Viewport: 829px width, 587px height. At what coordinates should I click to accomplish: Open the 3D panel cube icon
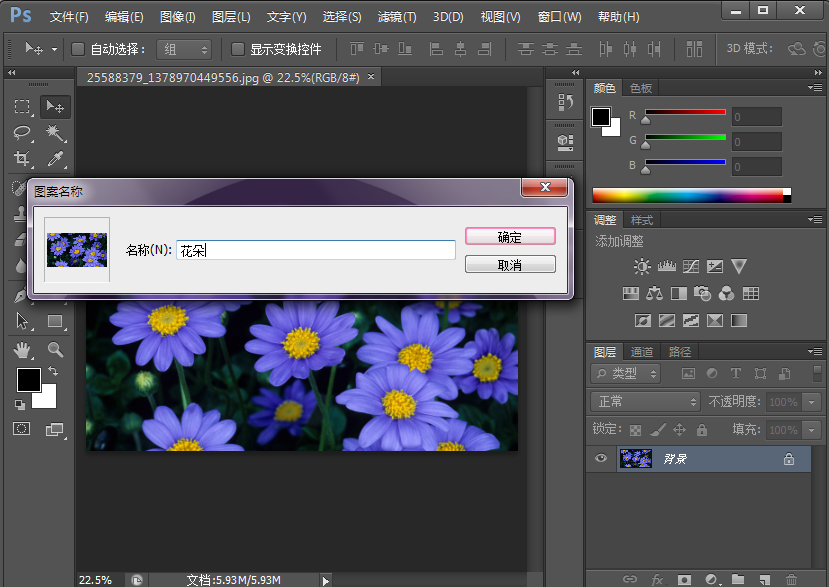click(x=565, y=142)
